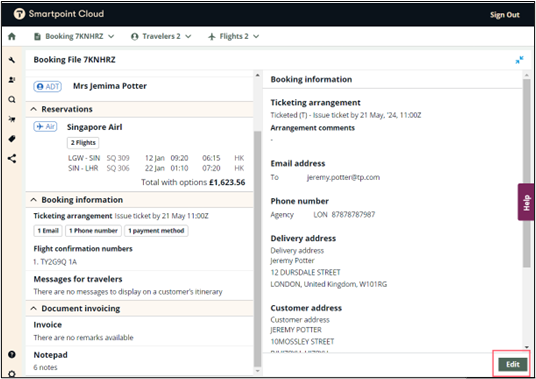Open the help question mark icon

tap(12, 354)
